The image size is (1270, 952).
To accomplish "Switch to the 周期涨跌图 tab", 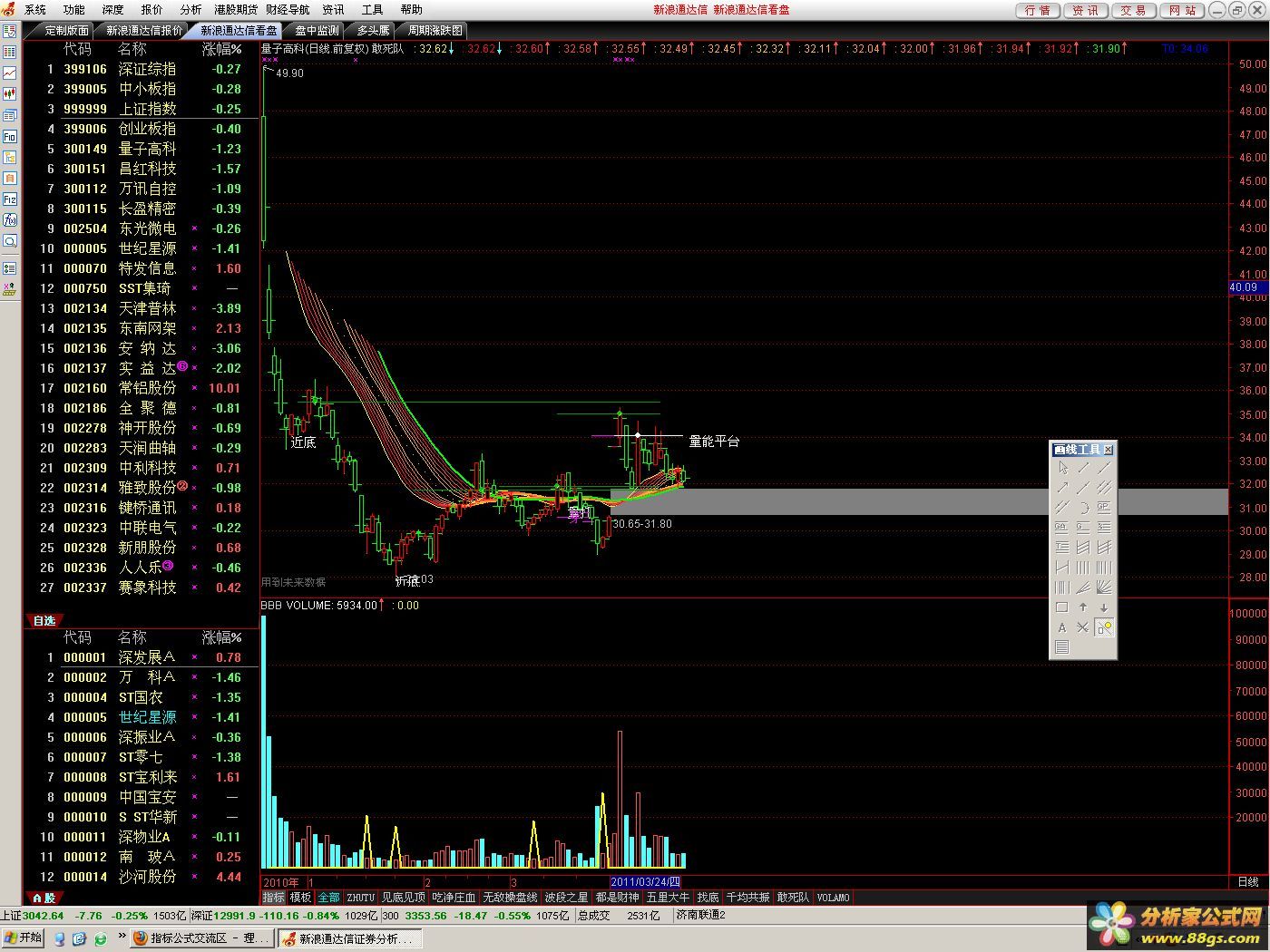I will click(x=435, y=30).
